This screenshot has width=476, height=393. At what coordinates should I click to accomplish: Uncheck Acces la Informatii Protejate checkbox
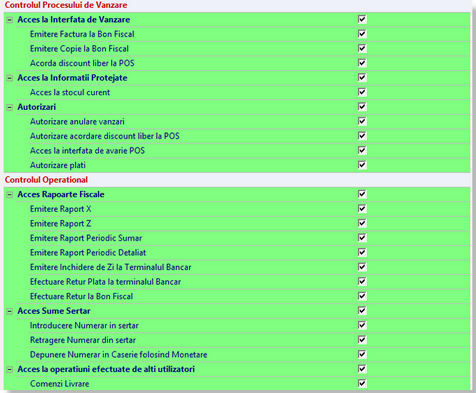(362, 78)
